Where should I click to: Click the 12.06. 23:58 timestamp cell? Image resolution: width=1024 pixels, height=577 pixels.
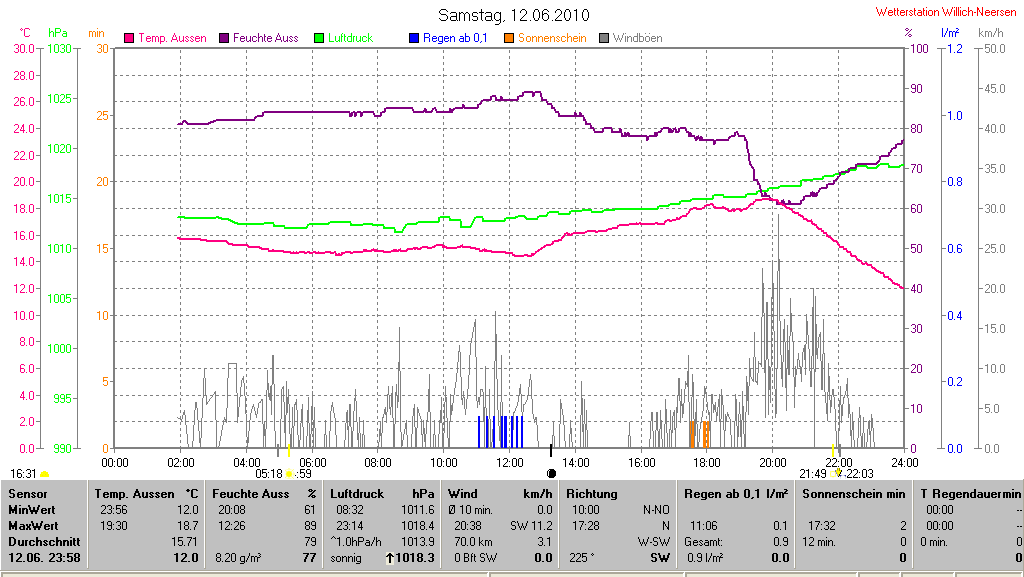click(44, 558)
